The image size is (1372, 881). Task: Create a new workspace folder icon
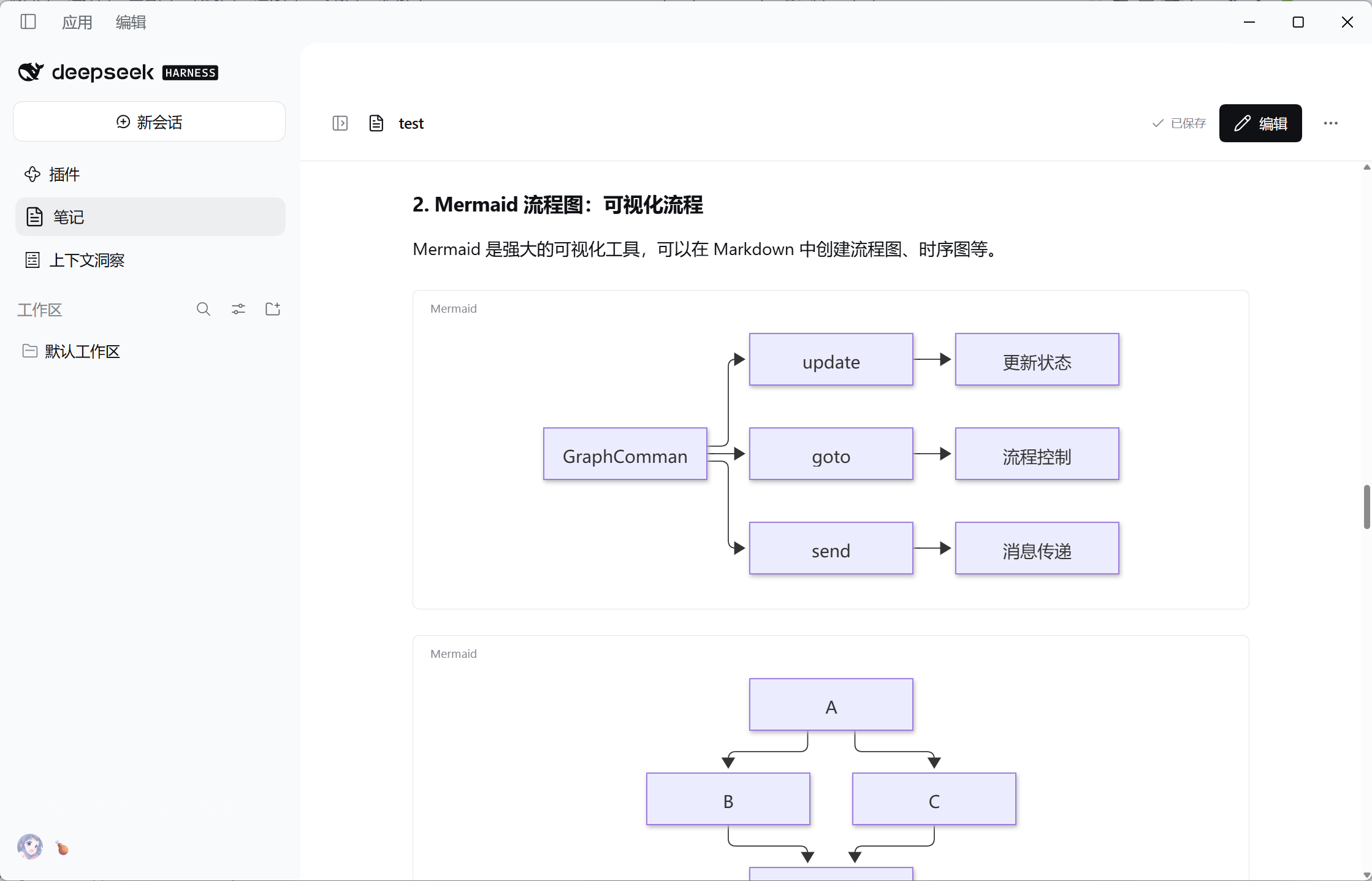[x=273, y=309]
